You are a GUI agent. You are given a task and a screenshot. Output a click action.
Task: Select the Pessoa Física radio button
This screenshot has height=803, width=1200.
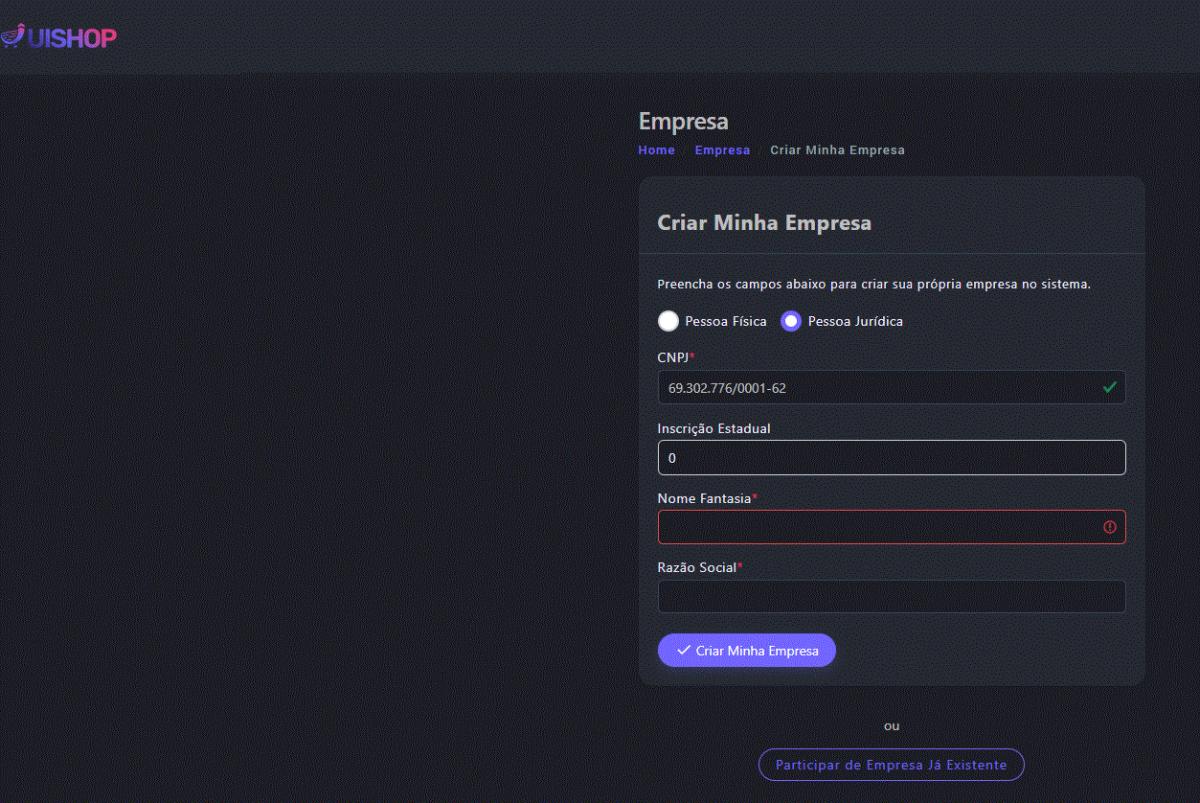pyautogui.click(x=668, y=322)
